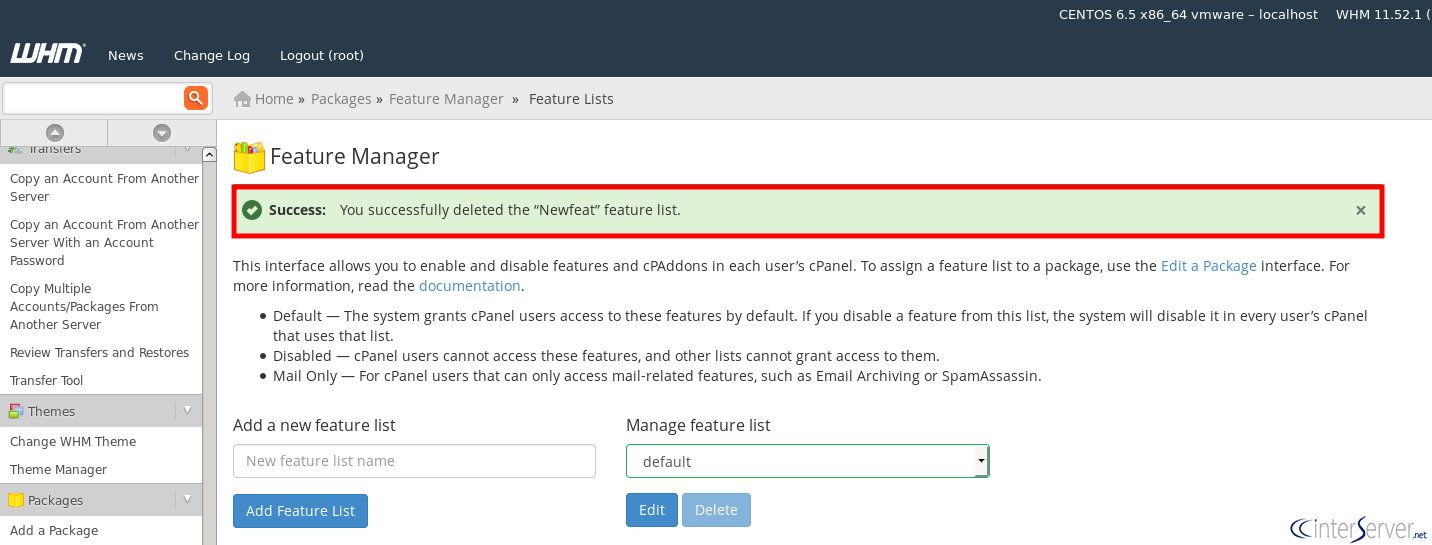
Task: Open the documentation link
Action: pos(469,286)
